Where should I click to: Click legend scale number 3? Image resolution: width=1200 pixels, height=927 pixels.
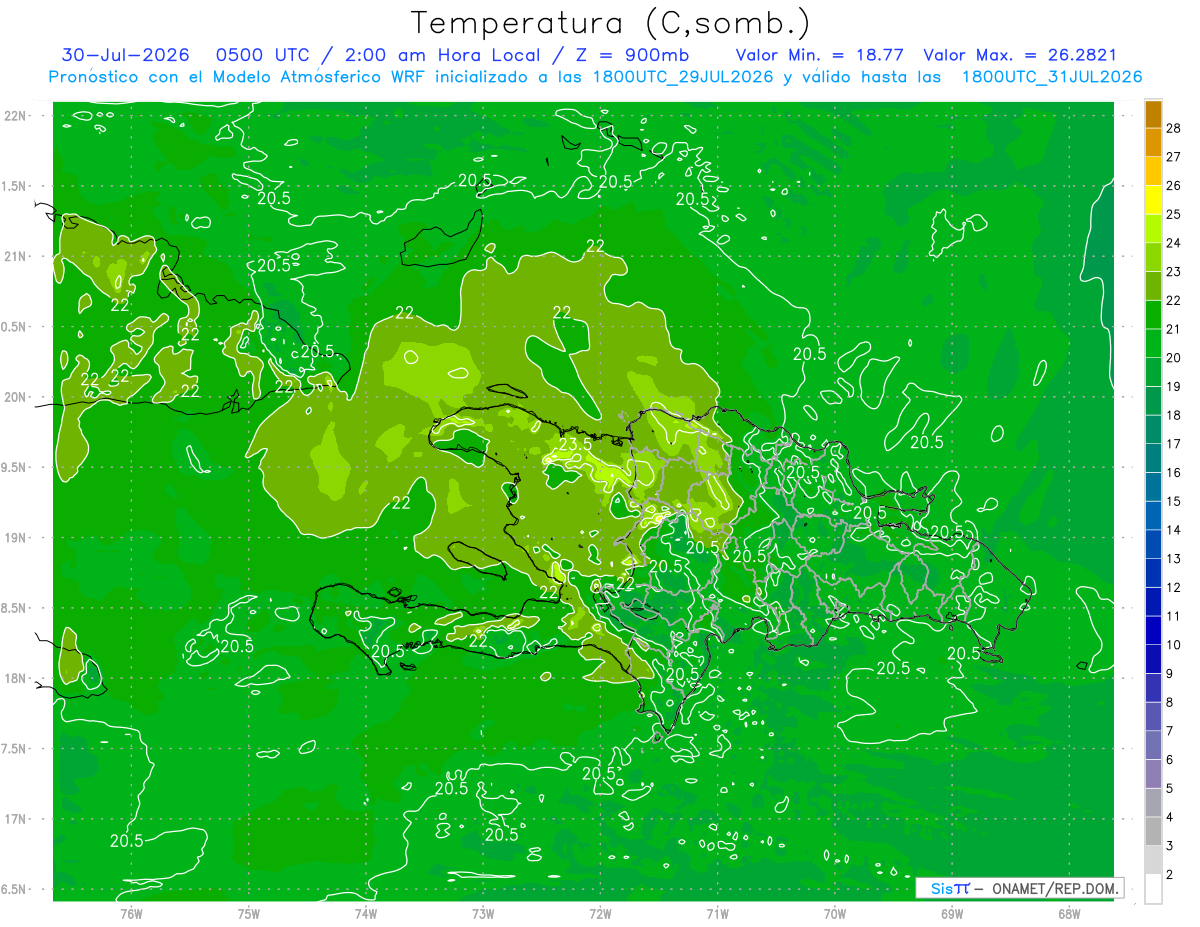(1170, 846)
